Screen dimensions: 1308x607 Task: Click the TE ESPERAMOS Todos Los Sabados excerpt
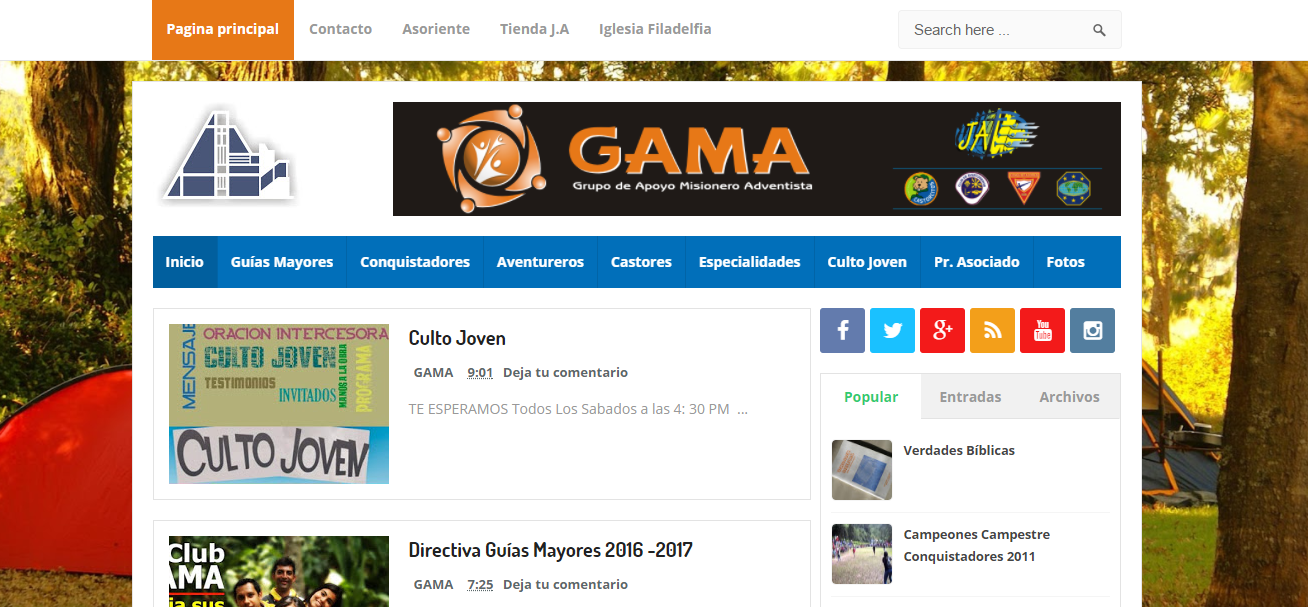[578, 409]
